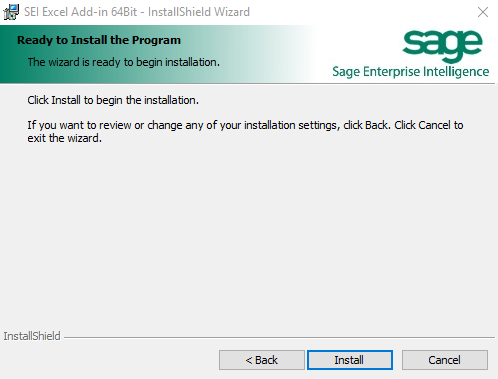Click the empty gray area of the dialog body

[x=249, y=233]
